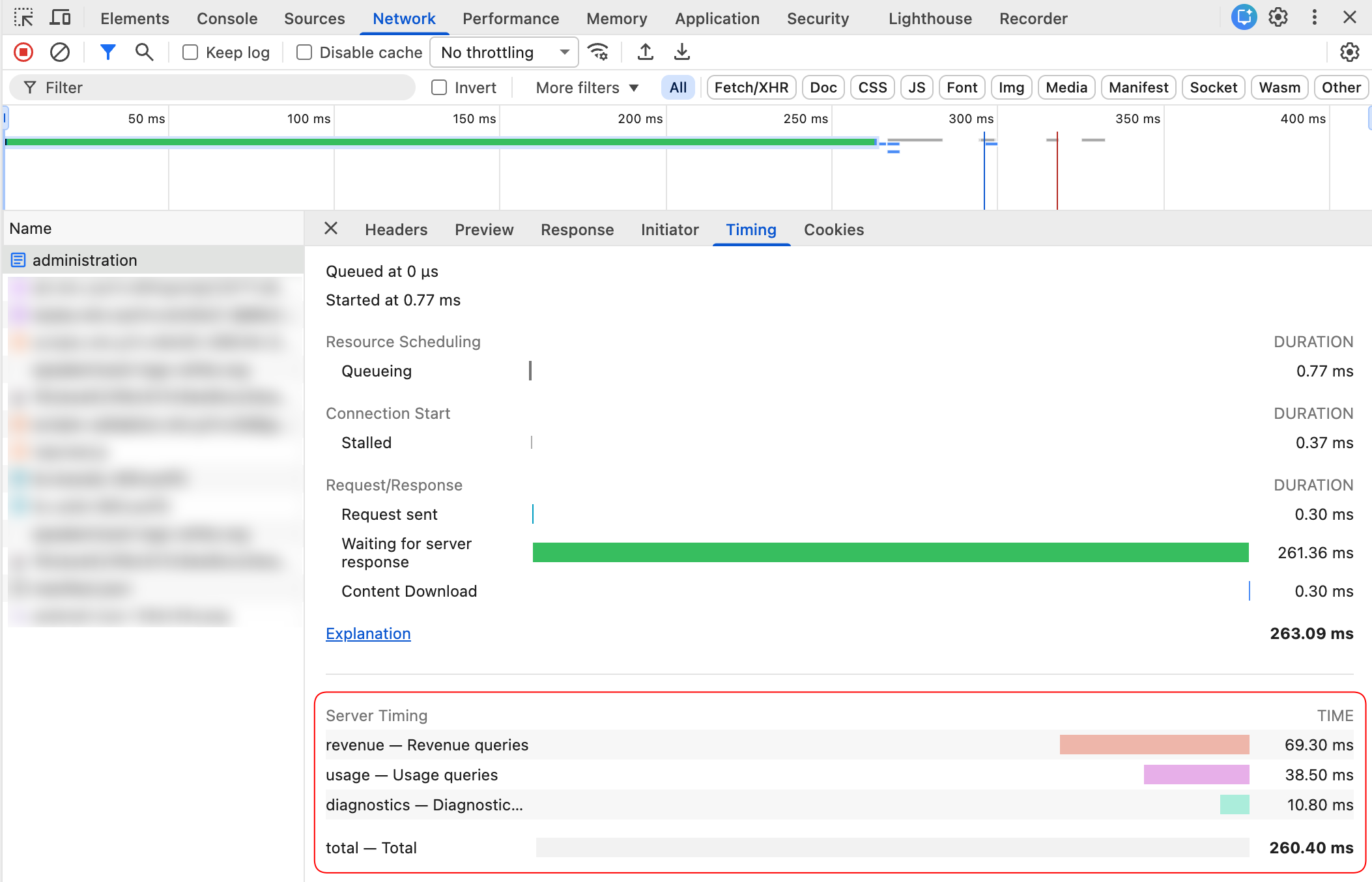Viewport: 1372px width, 882px height.
Task: Click the Revenue queries timing bar
Action: tap(1154, 745)
